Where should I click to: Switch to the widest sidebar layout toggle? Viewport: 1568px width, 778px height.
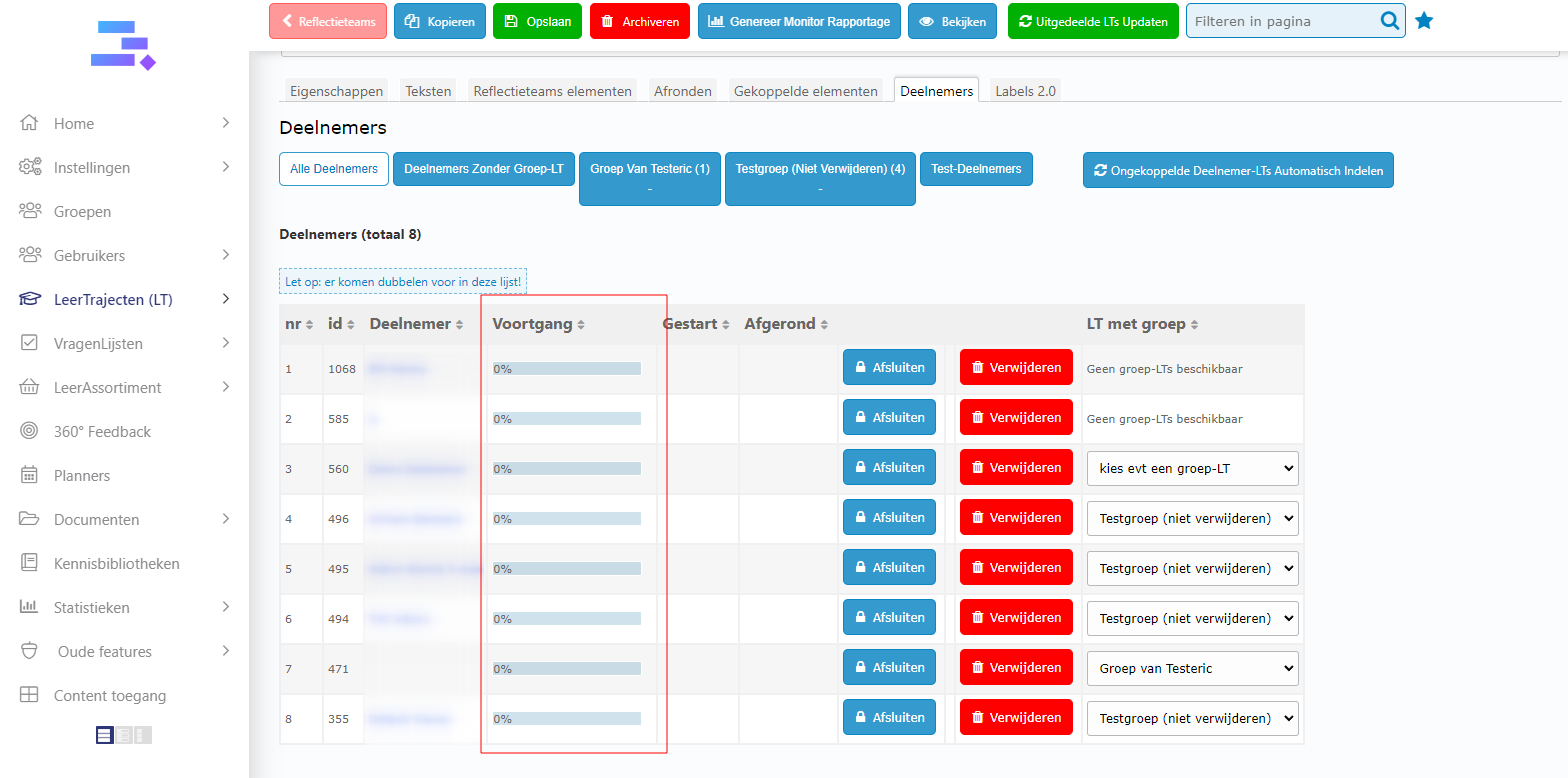[x=104, y=736]
